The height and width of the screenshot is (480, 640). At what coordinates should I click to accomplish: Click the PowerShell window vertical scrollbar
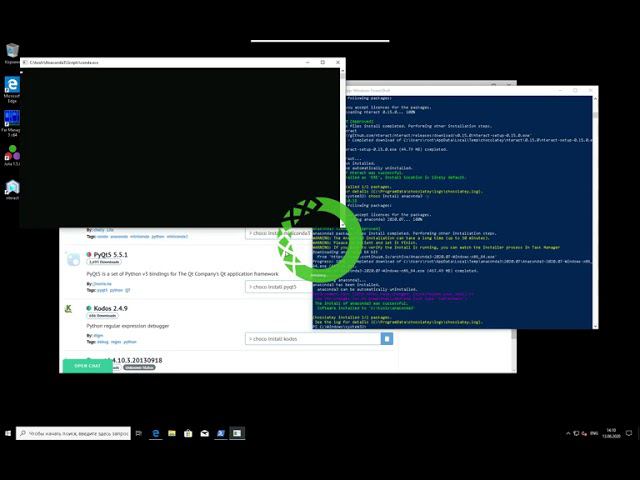595,212
